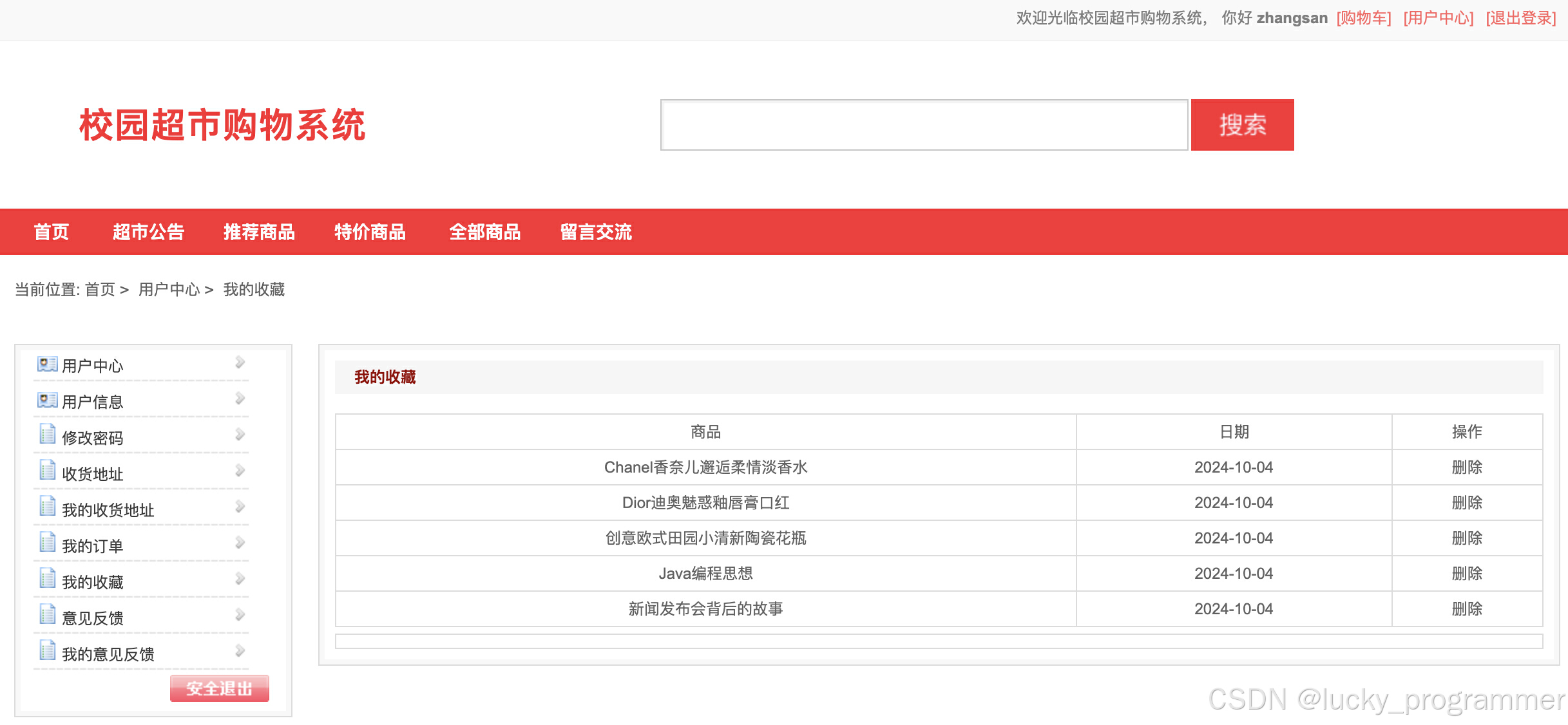
Task: Click the arrow chevron on 我的收货地址 row
Action: (x=240, y=507)
